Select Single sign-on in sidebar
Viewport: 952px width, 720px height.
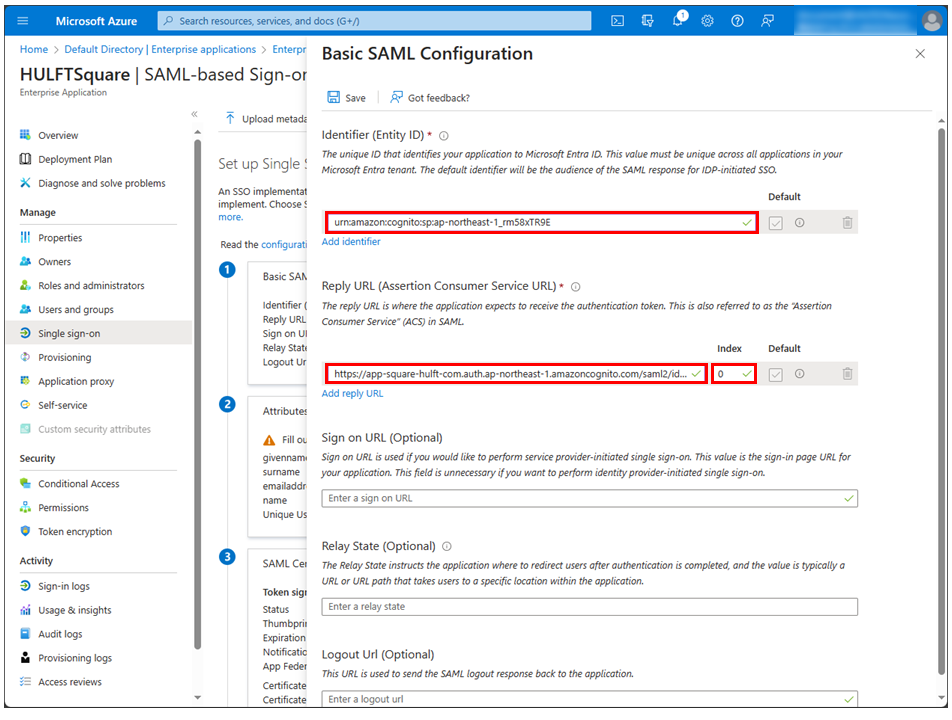click(x=99, y=333)
